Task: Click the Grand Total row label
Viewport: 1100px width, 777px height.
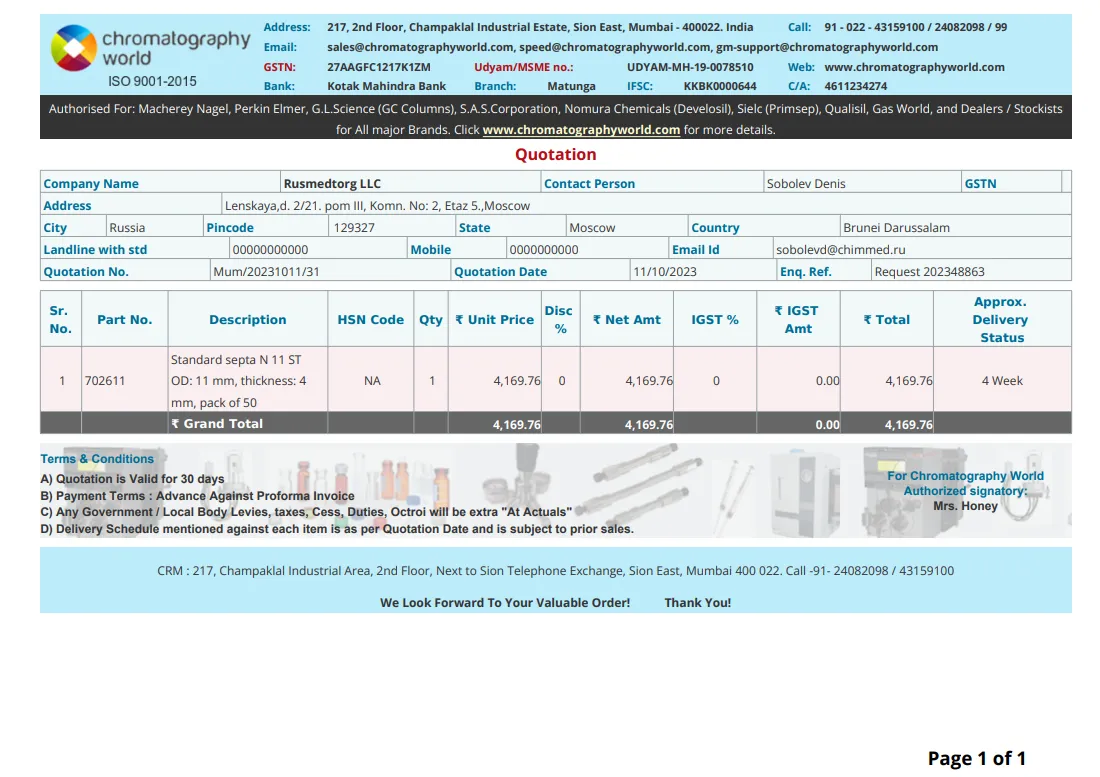Action: coord(217,424)
